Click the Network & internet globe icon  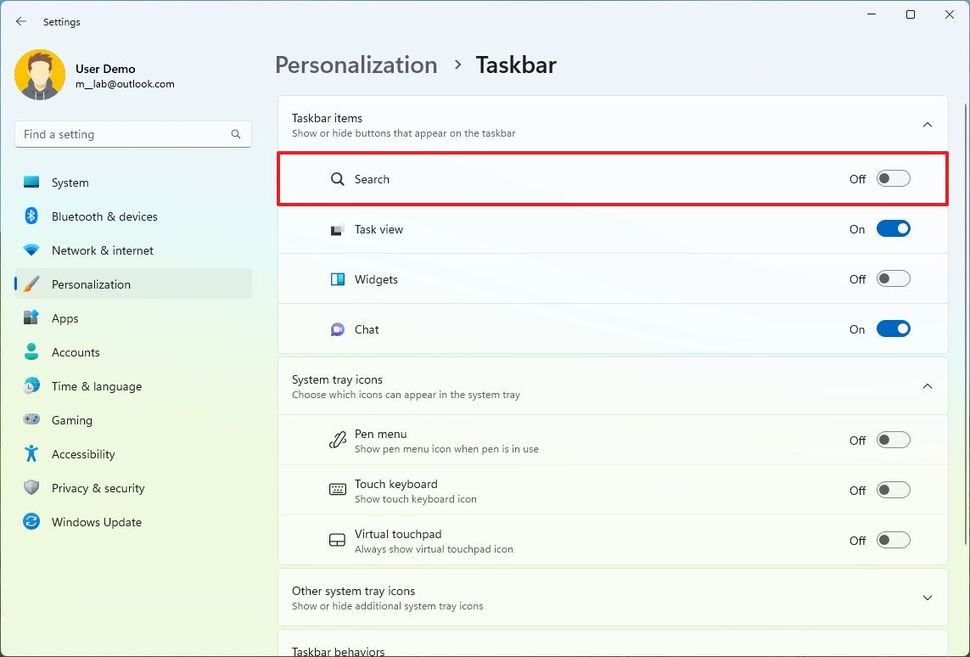tap(31, 250)
